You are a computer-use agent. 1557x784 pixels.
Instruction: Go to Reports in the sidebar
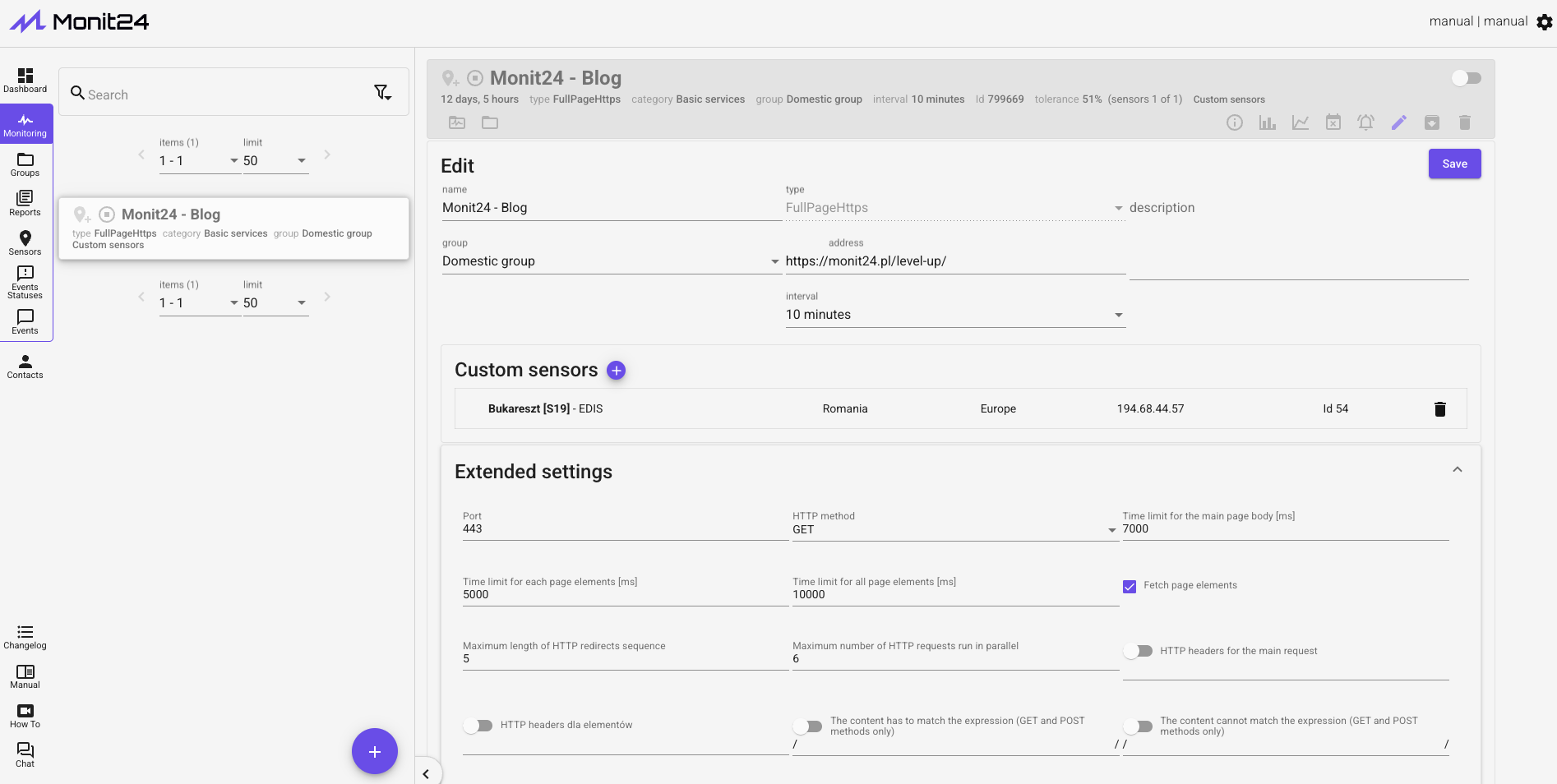25,203
